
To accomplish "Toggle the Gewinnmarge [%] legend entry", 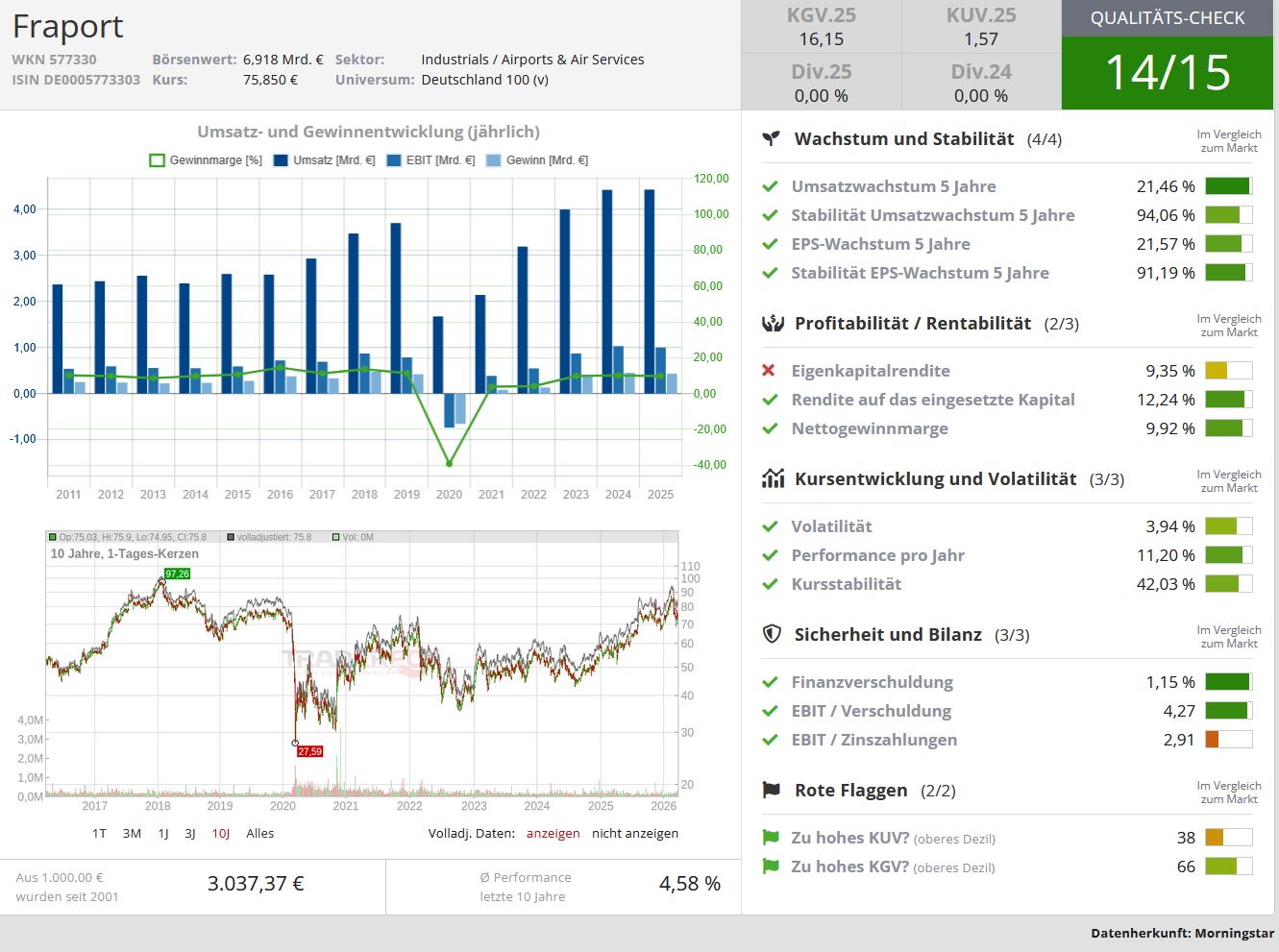I will tap(206, 160).
